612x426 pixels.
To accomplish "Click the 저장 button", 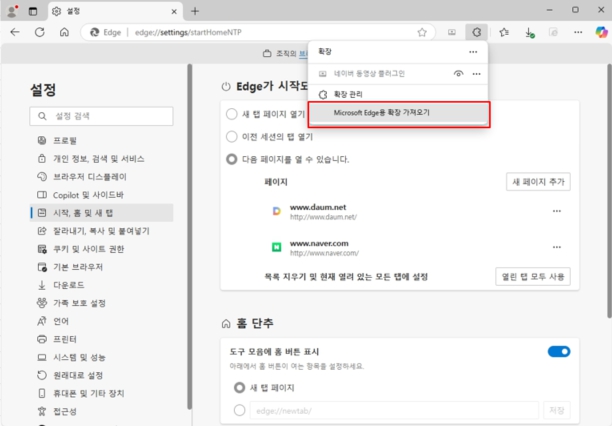I will tap(557, 410).
